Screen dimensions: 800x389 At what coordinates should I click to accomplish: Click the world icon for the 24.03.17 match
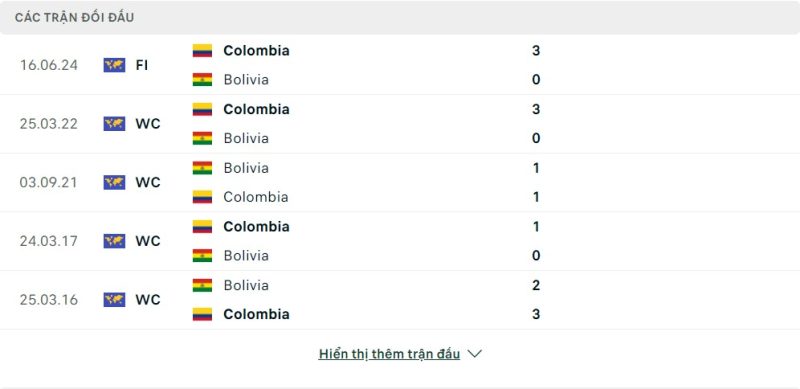coord(114,241)
